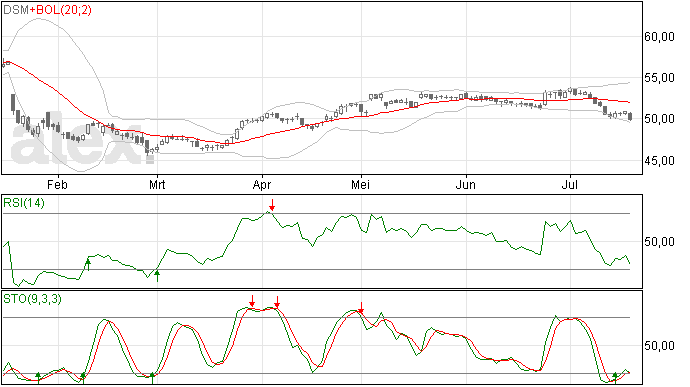Select the +BOL(20;2) indicator label

coord(61,10)
